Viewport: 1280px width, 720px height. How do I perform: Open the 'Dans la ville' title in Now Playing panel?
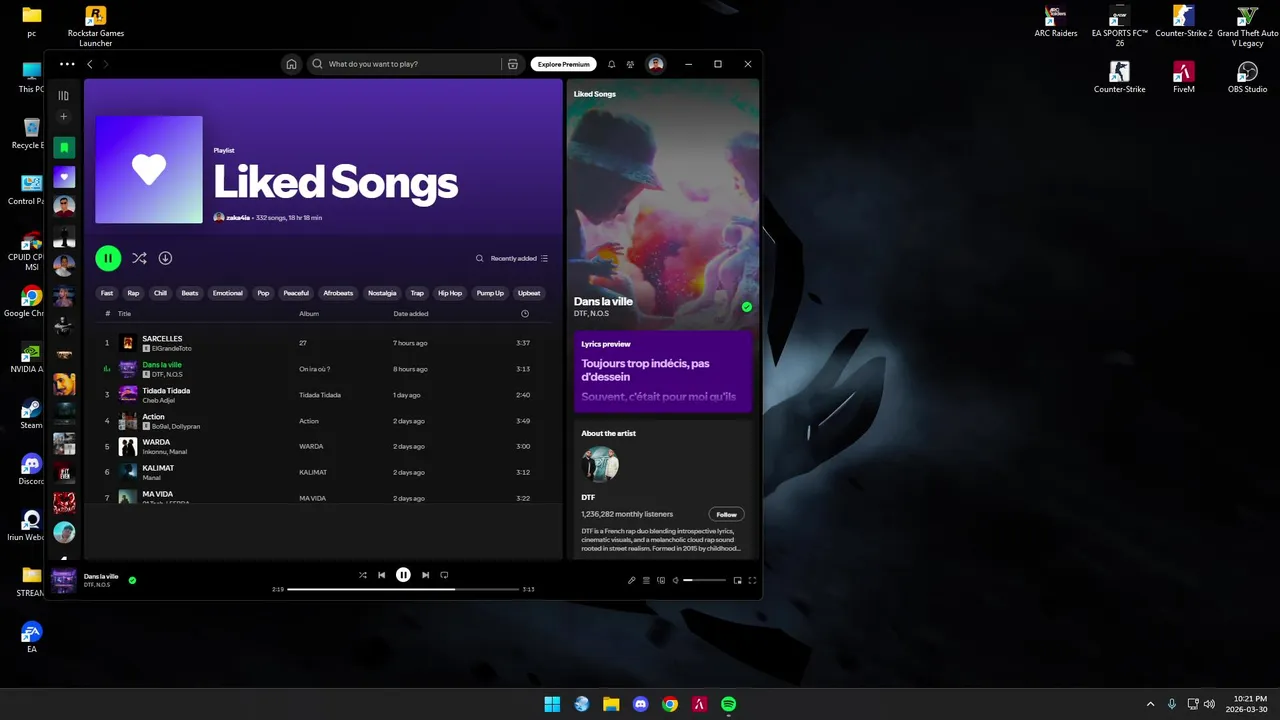(603, 301)
